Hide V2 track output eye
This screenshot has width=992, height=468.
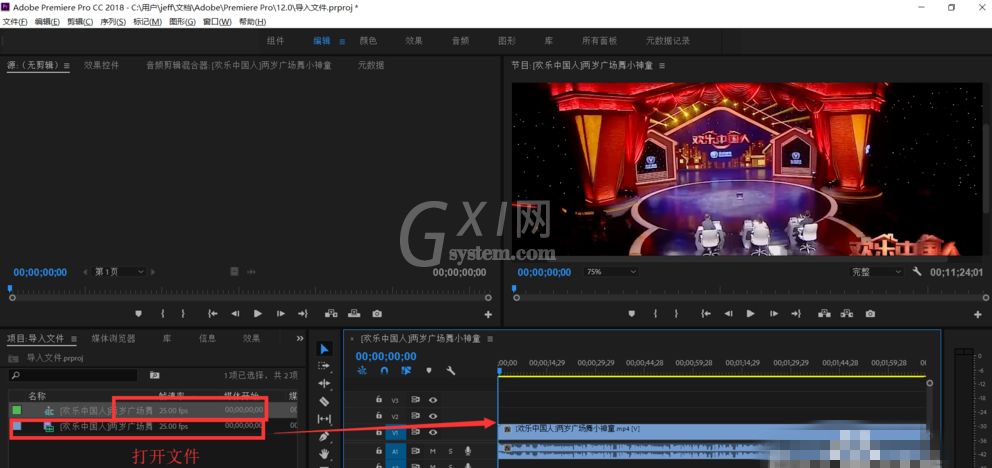(x=433, y=416)
